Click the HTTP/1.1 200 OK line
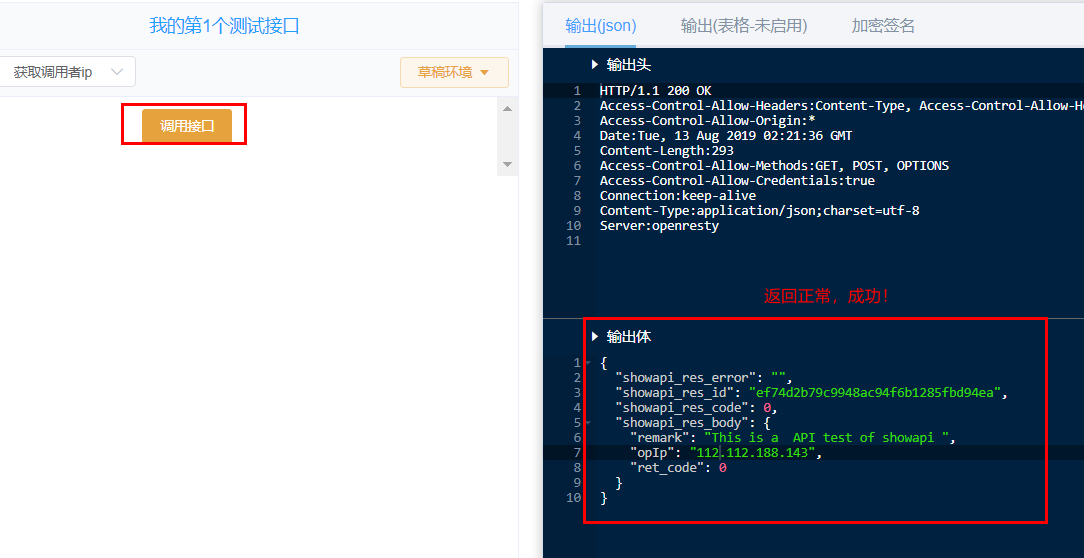Image resolution: width=1084 pixels, height=558 pixels. click(655, 91)
